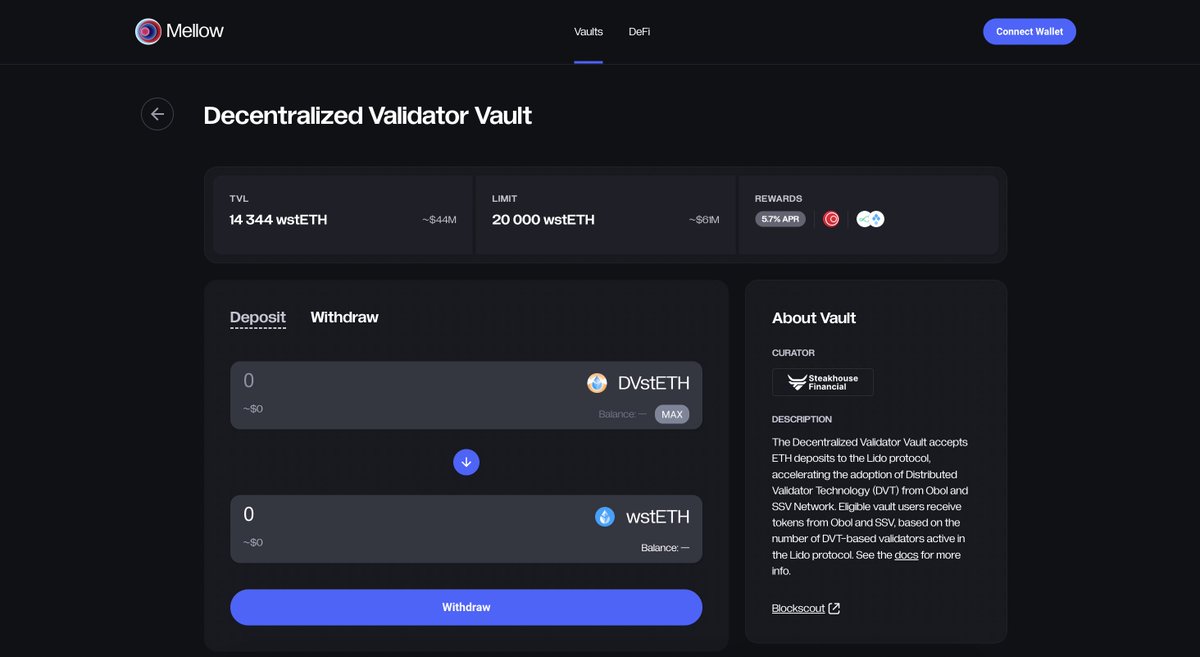Click the TVL value 14 344 wstETH
The width and height of the screenshot is (1200, 657).
point(278,220)
